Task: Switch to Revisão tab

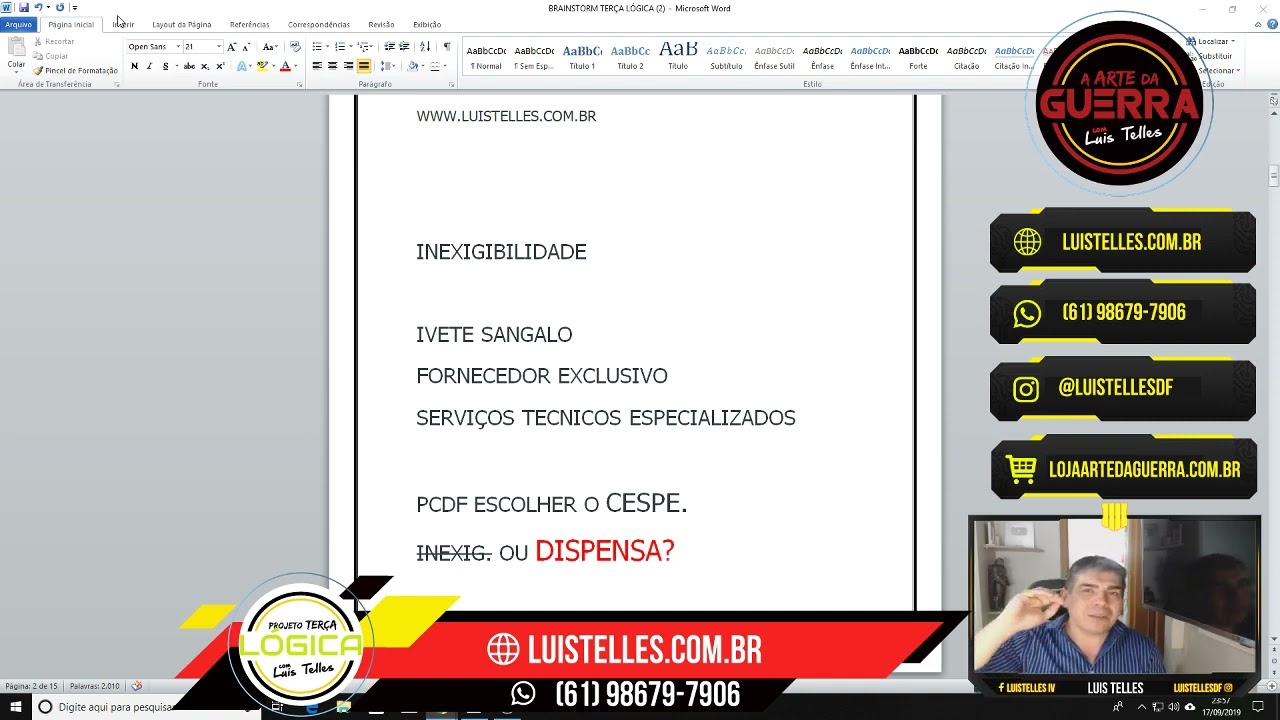Action: [381, 24]
